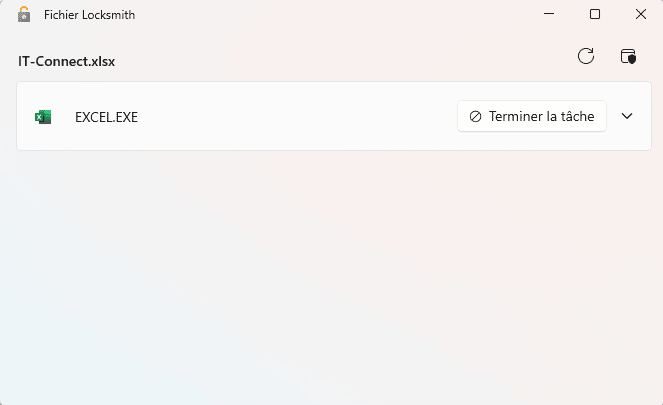Image resolution: width=663 pixels, height=405 pixels.
Task: Click the restart as administrator shield icon
Action: (628, 56)
